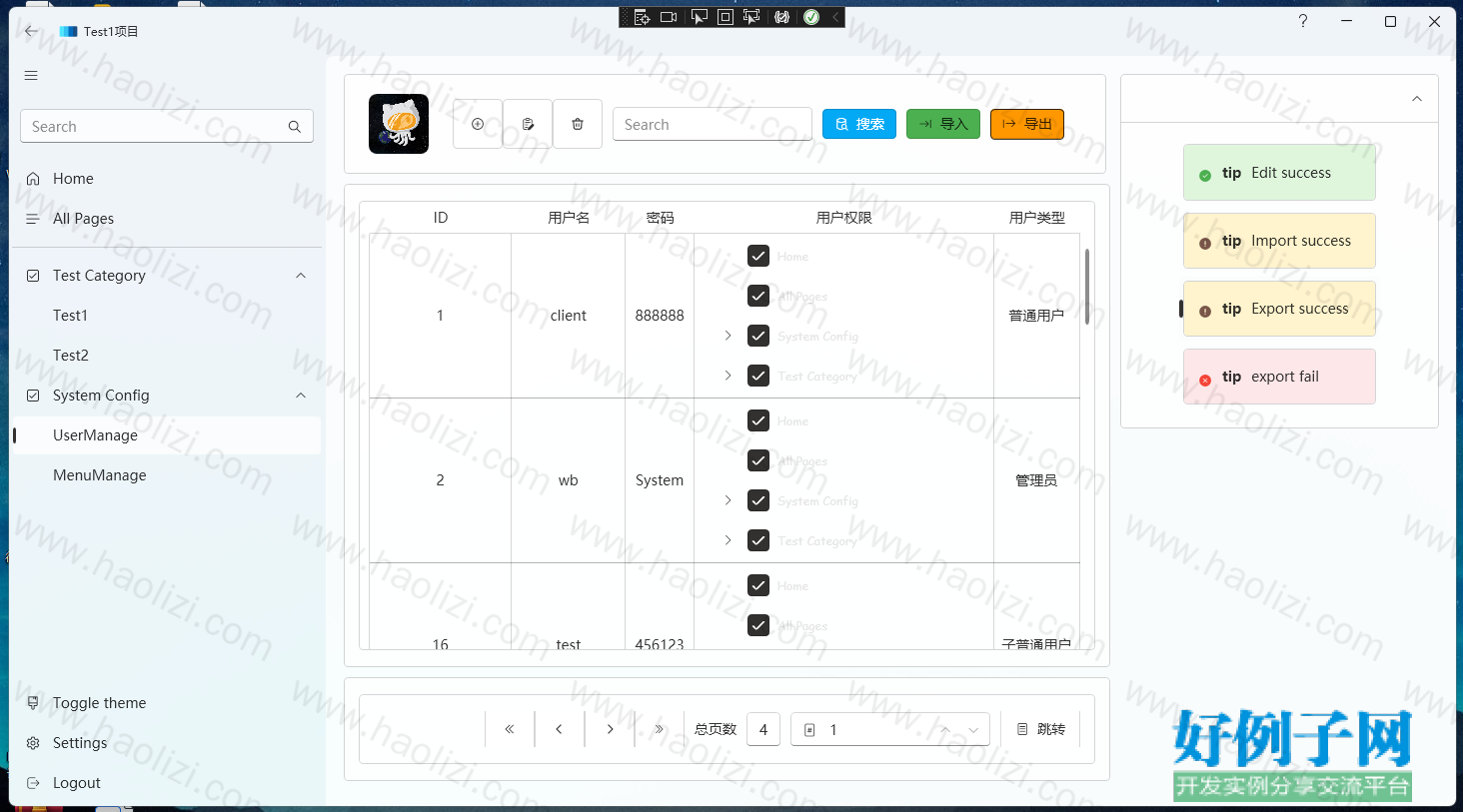Collapse sidebar Test Category chevron
This screenshot has height=812, width=1463.
pyautogui.click(x=301, y=276)
